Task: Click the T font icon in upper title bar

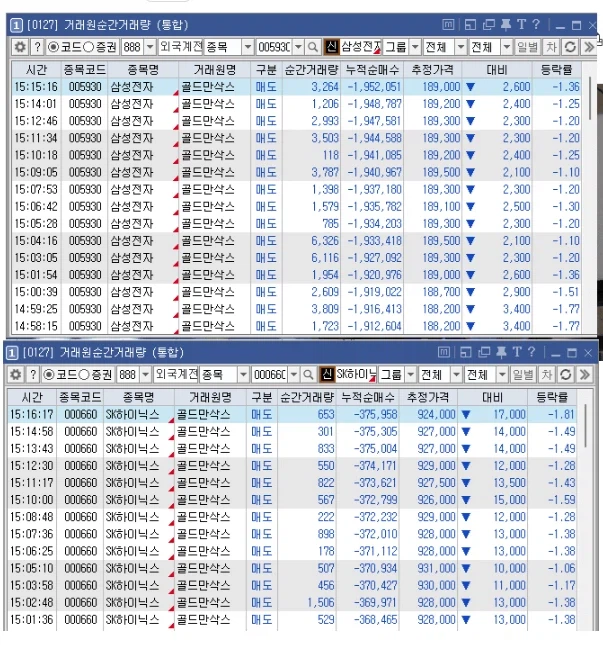Action: click(522, 25)
